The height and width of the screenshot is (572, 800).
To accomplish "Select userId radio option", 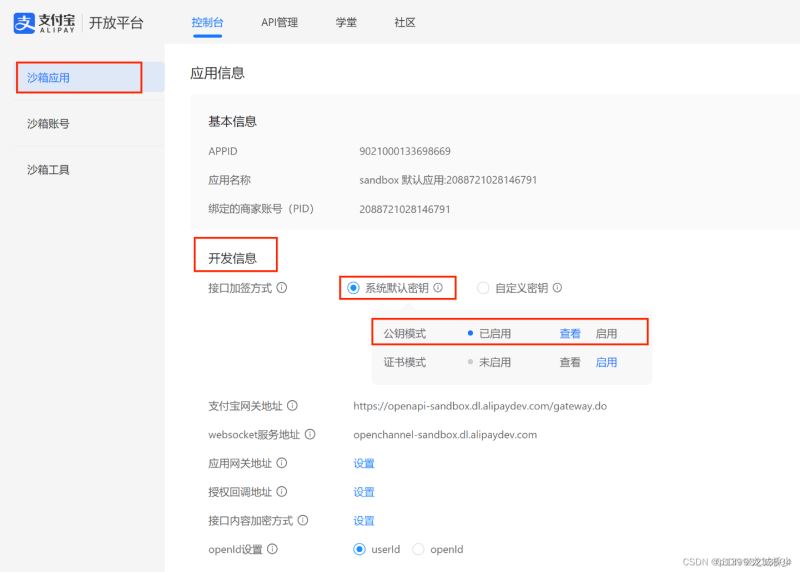I will (359, 549).
